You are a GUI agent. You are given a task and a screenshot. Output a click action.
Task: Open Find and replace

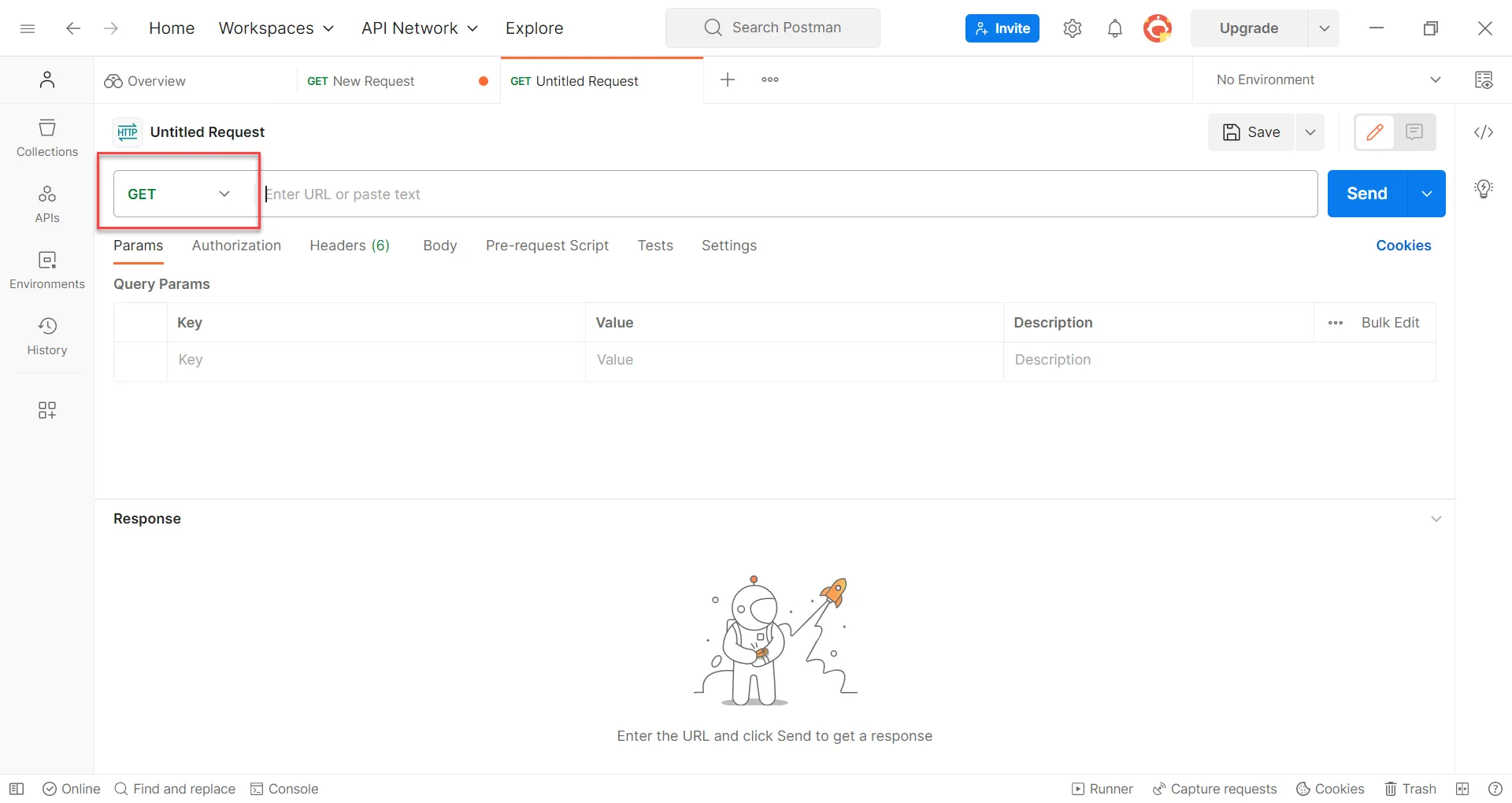point(175,789)
